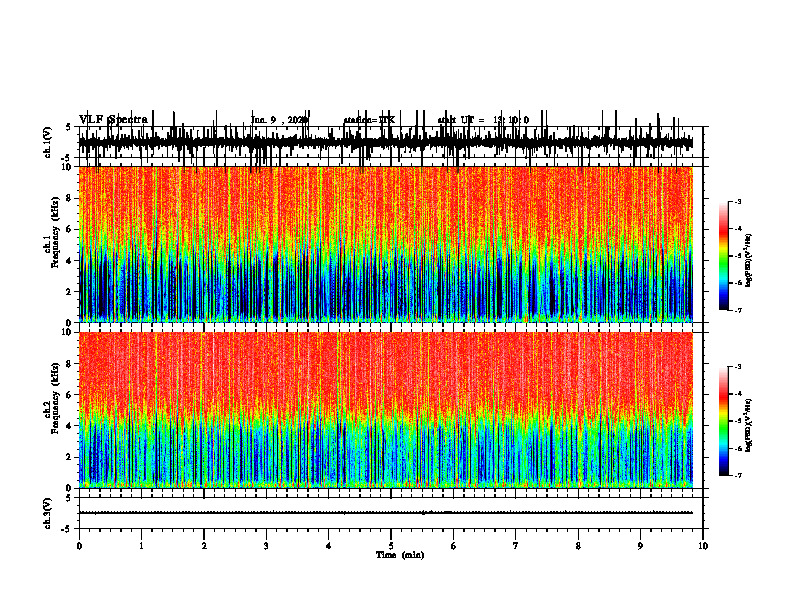This screenshot has width=792, height=612.
Task: Click the "ch.1 Frequency (kHz)" axis label
Action: tap(52, 232)
